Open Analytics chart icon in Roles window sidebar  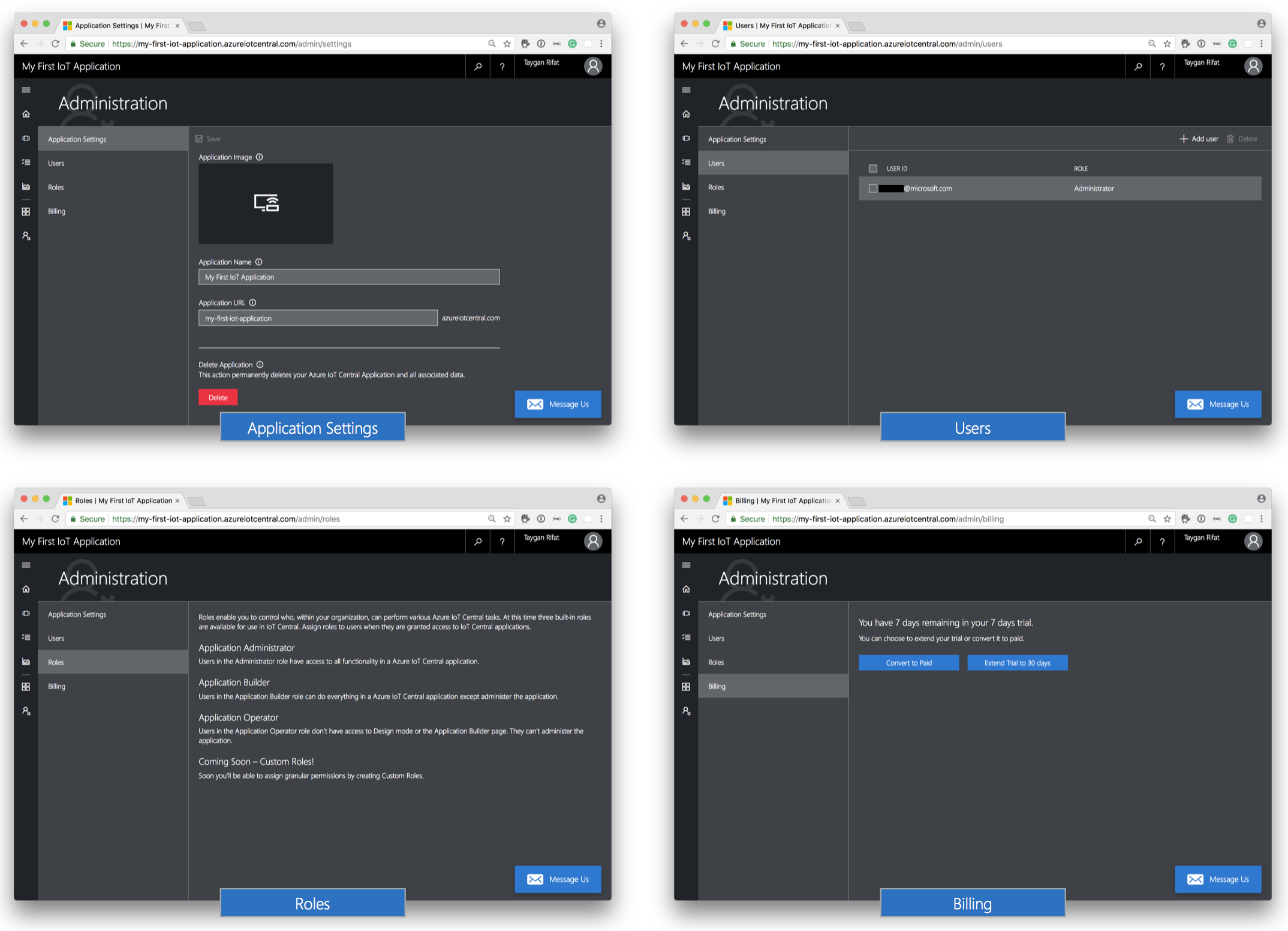pyautogui.click(x=26, y=662)
